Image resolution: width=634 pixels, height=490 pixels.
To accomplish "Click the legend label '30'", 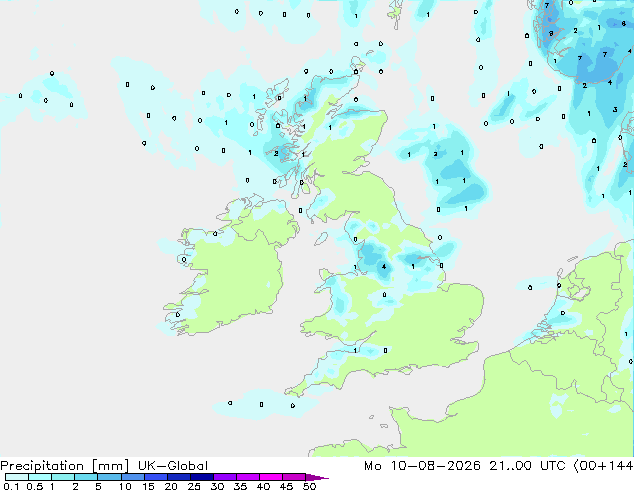I will tap(217, 486).
